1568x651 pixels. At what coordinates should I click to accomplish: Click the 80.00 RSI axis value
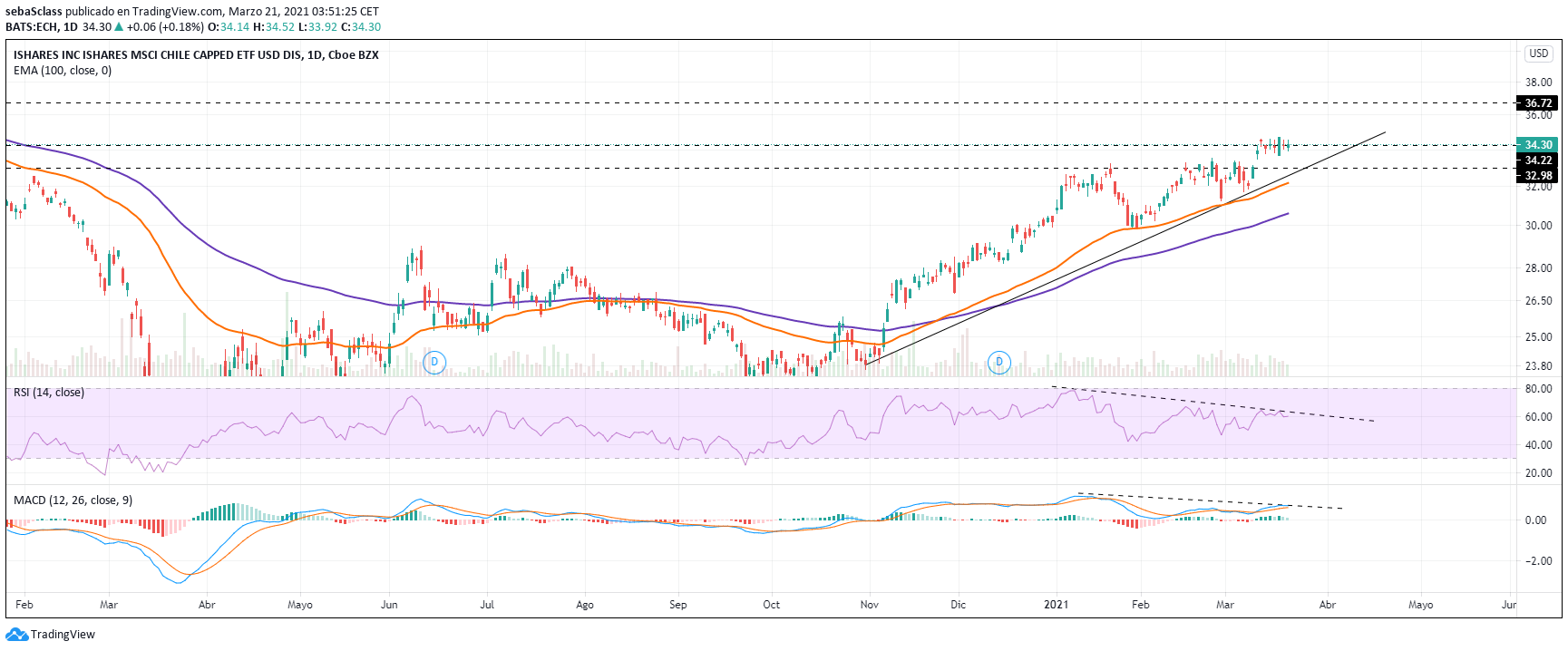point(1538,389)
